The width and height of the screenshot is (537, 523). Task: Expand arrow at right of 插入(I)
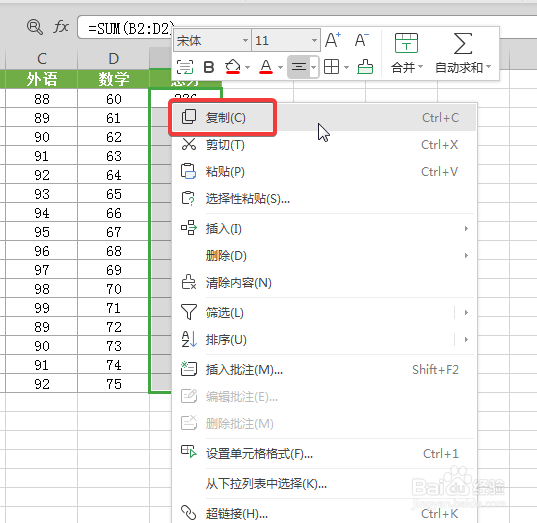(466, 228)
